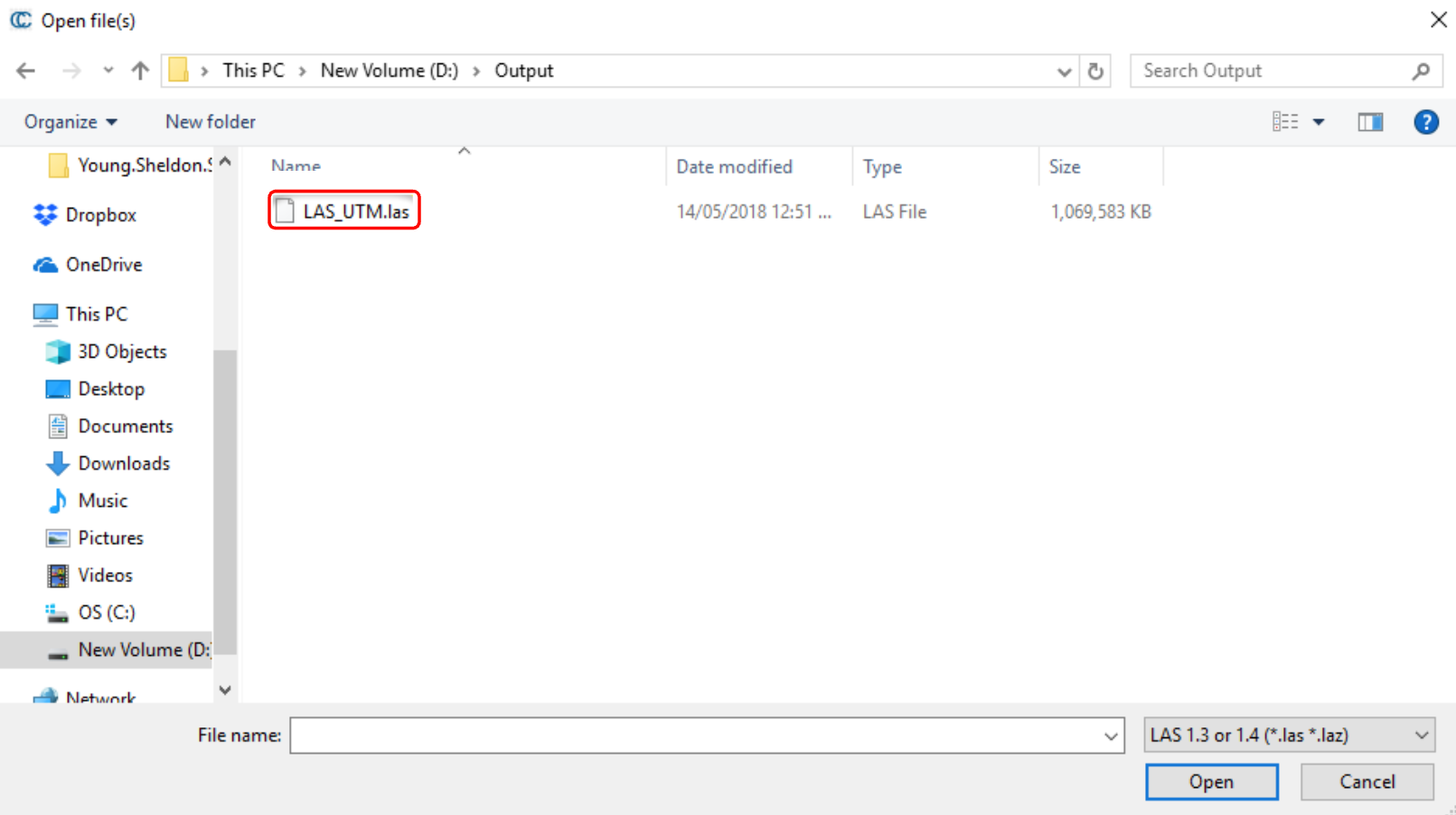Image resolution: width=1456 pixels, height=815 pixels.
Task: Open the file type filter dropdown
Action: pyautogui.click(x=1288, y=735)
